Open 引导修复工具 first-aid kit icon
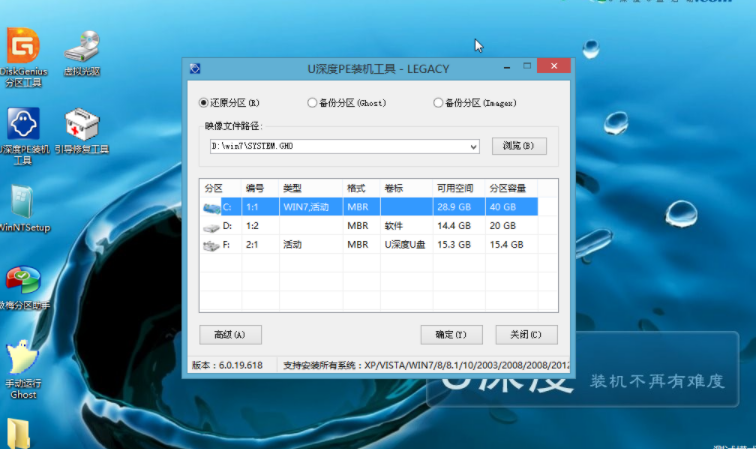756x449 pixels. tap(81, 127)
